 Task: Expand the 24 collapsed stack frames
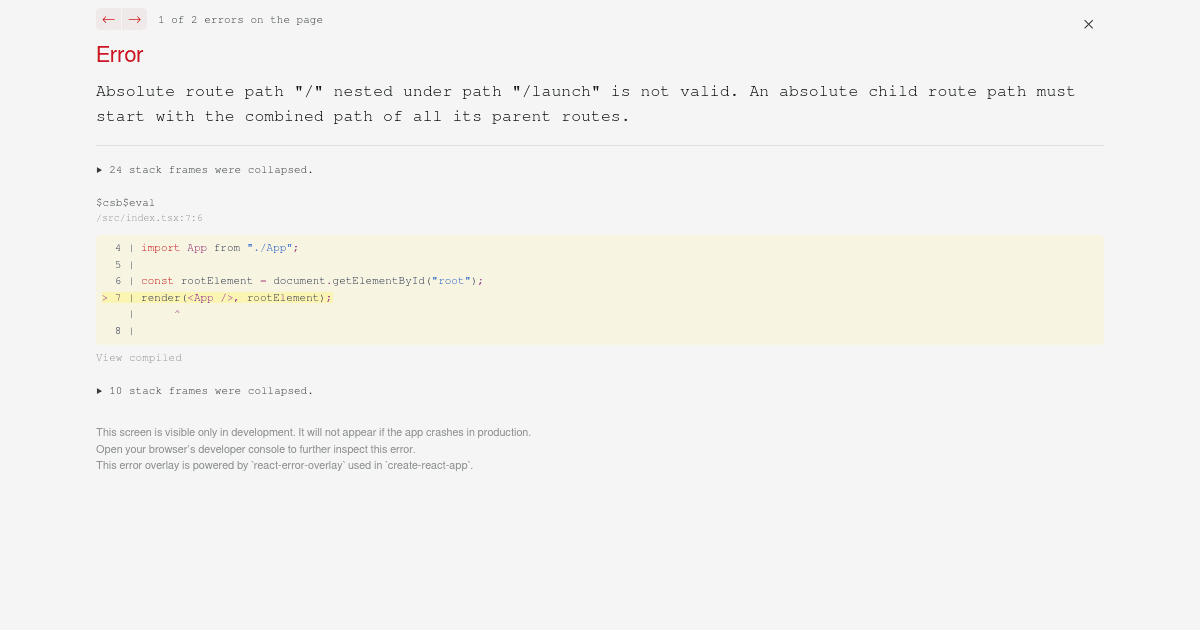tap(204, 169)
